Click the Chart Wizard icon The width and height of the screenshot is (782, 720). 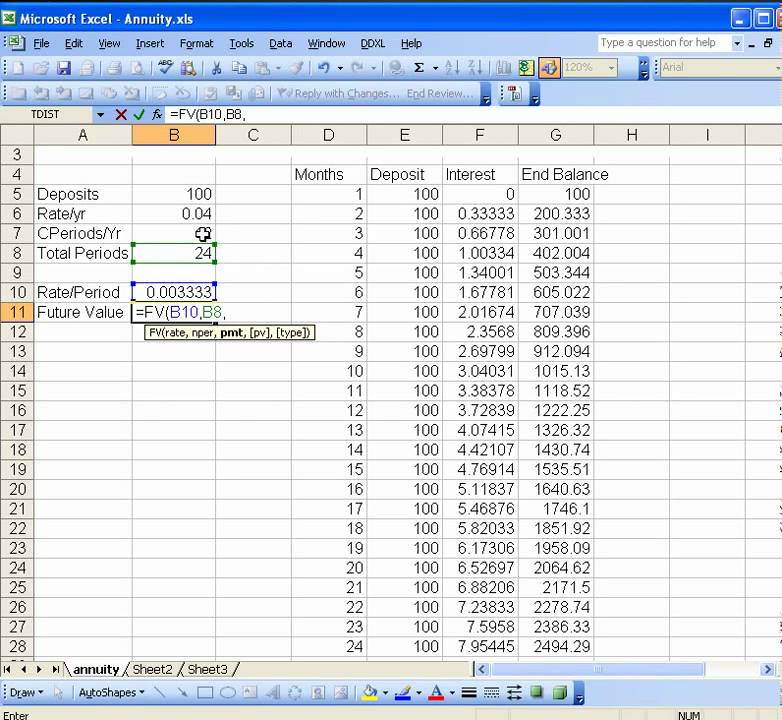503,68
